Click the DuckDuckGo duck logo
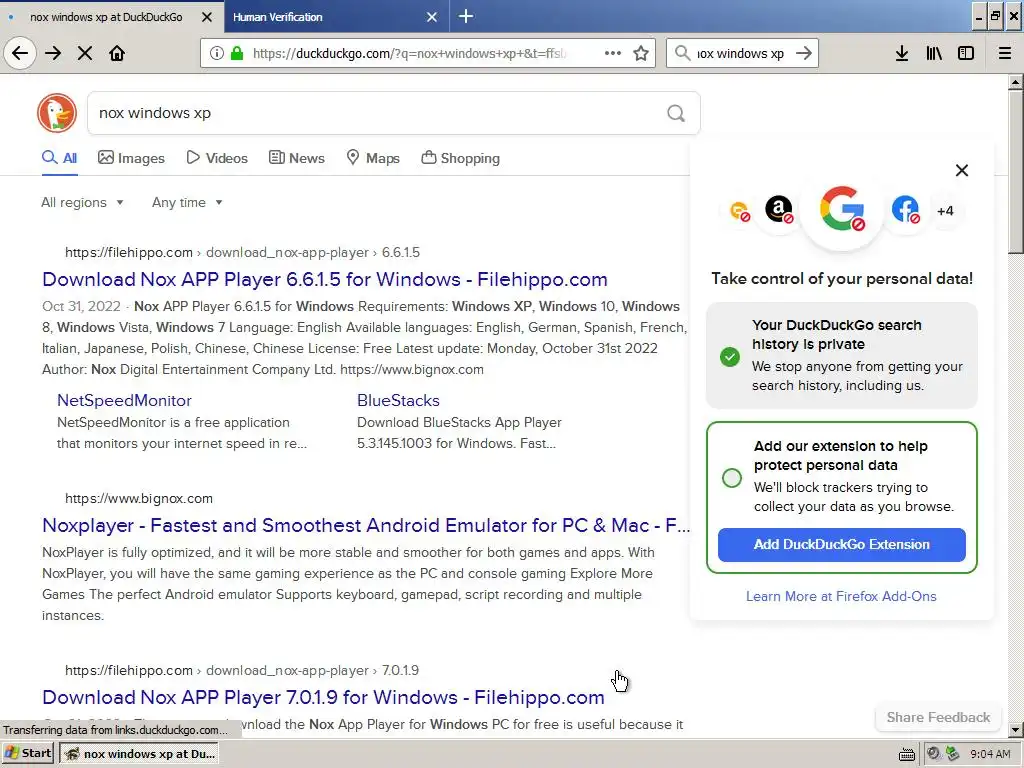 (x=57, y=113)
